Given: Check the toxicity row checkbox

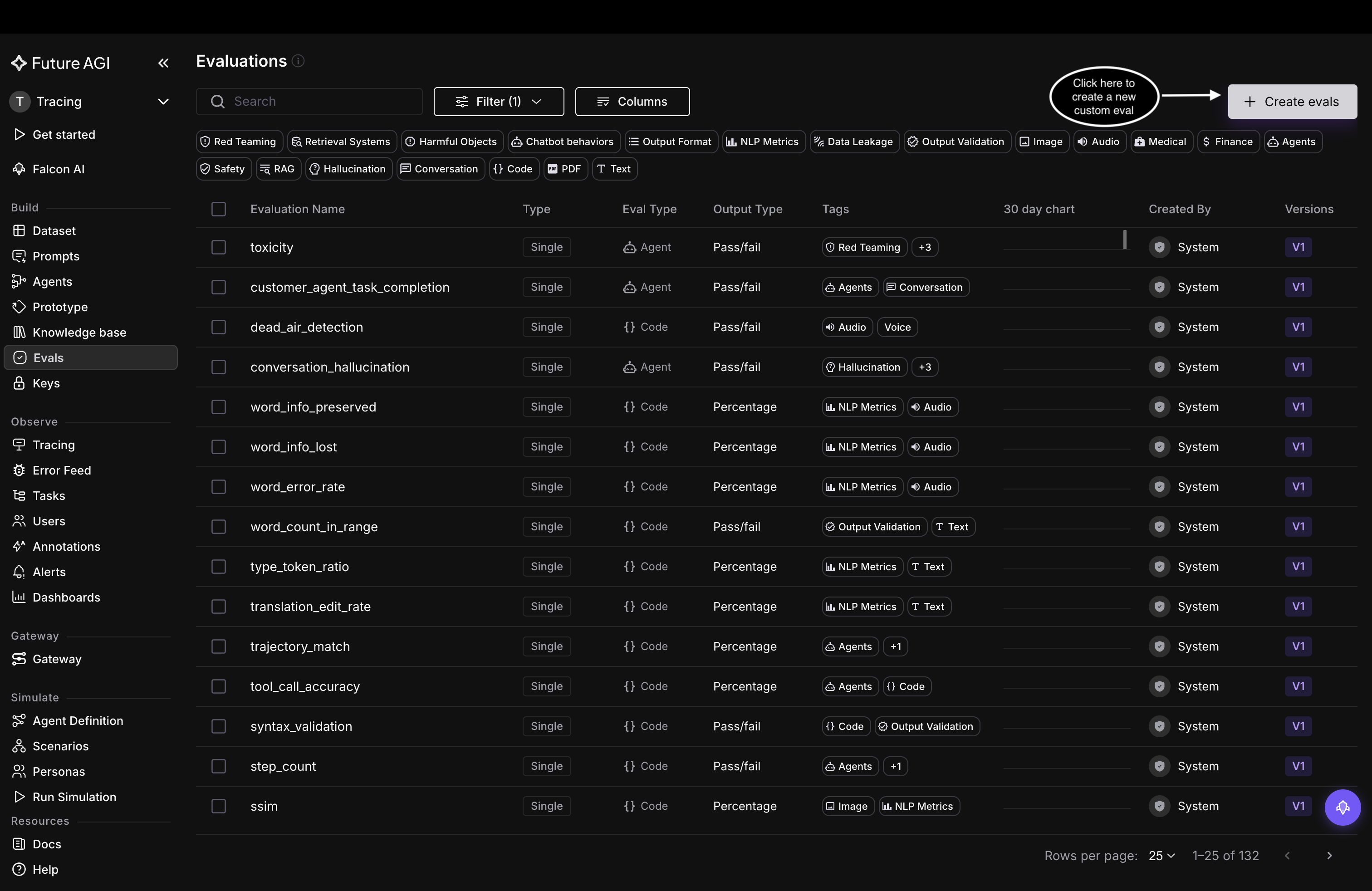Looking at the screenshot, I should (219, 247).
